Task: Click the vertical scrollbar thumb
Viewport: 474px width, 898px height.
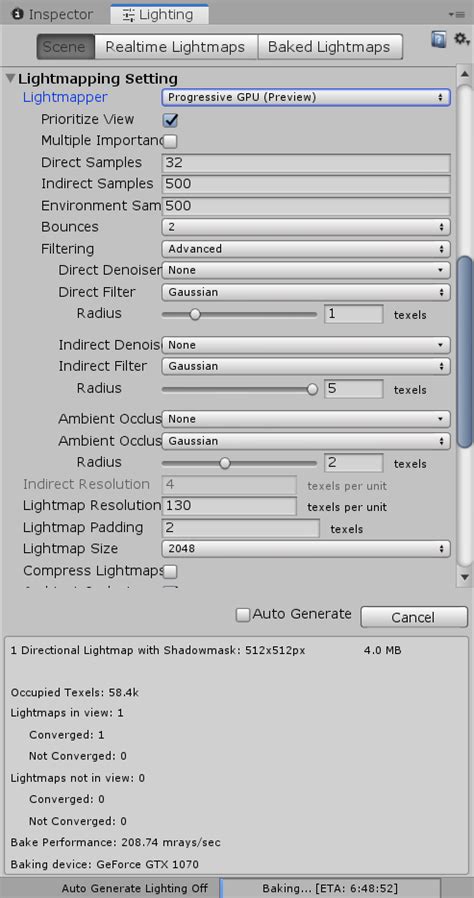Action: (x=464, y=352)
